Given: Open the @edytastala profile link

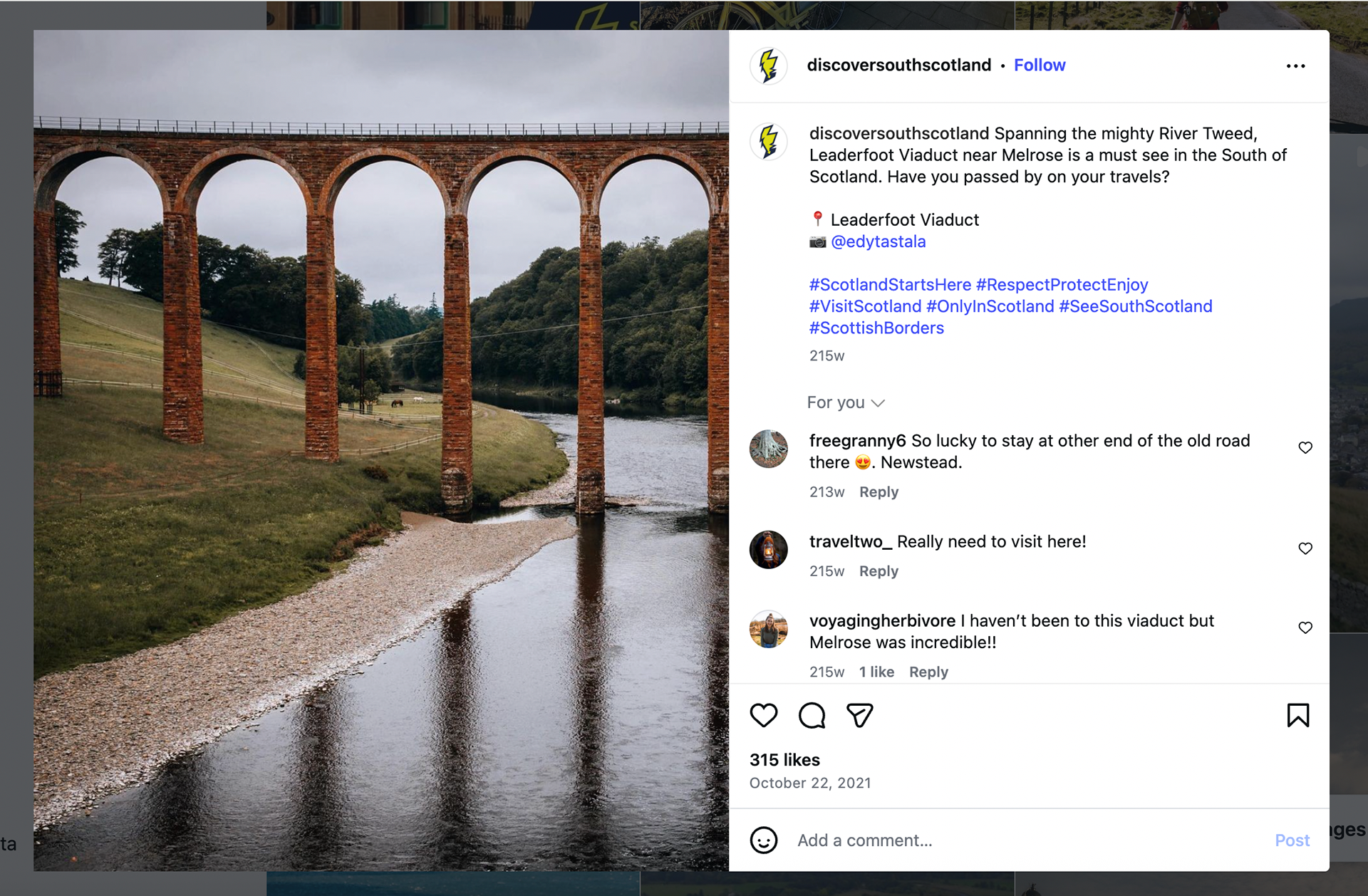Looking at the screenshot, I should (878, 241).
